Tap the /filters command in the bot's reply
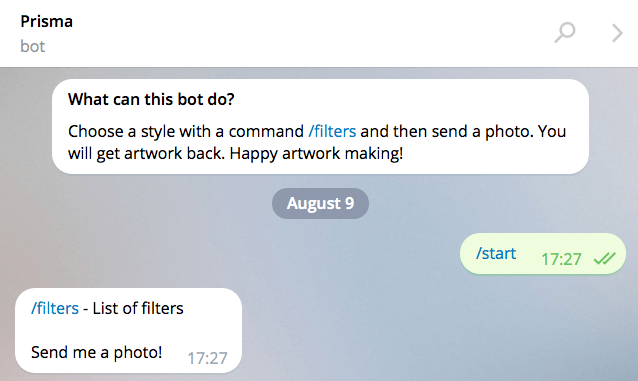Screen dimensions: 638x381 pos(55,308)
